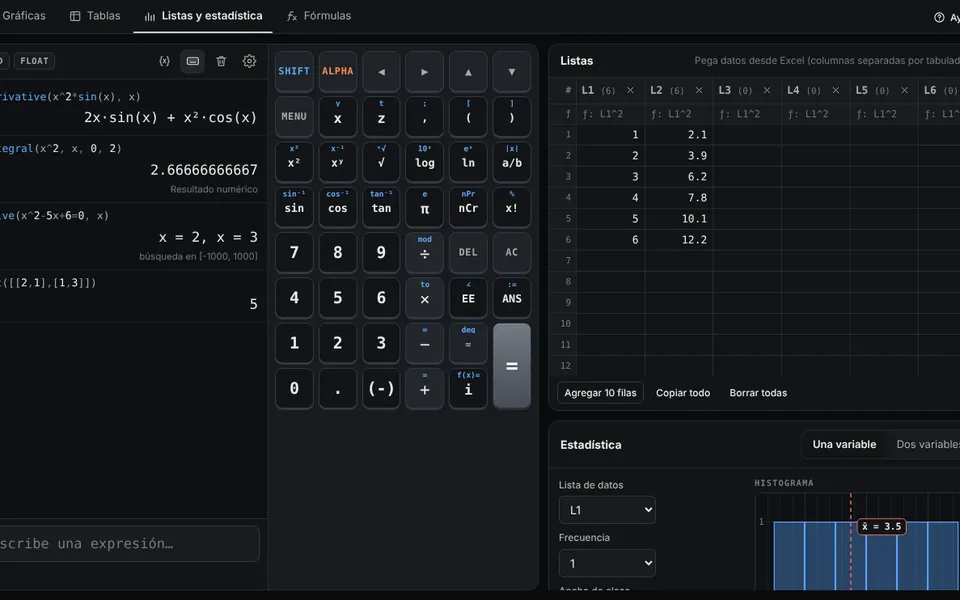Click the AC clear key
960x600 pixels.
(x=512, y=252)
